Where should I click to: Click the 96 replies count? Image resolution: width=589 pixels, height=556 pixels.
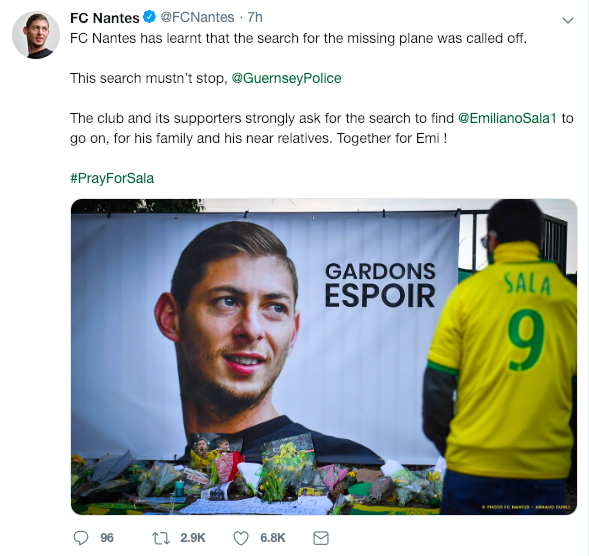tap(107, 538)
